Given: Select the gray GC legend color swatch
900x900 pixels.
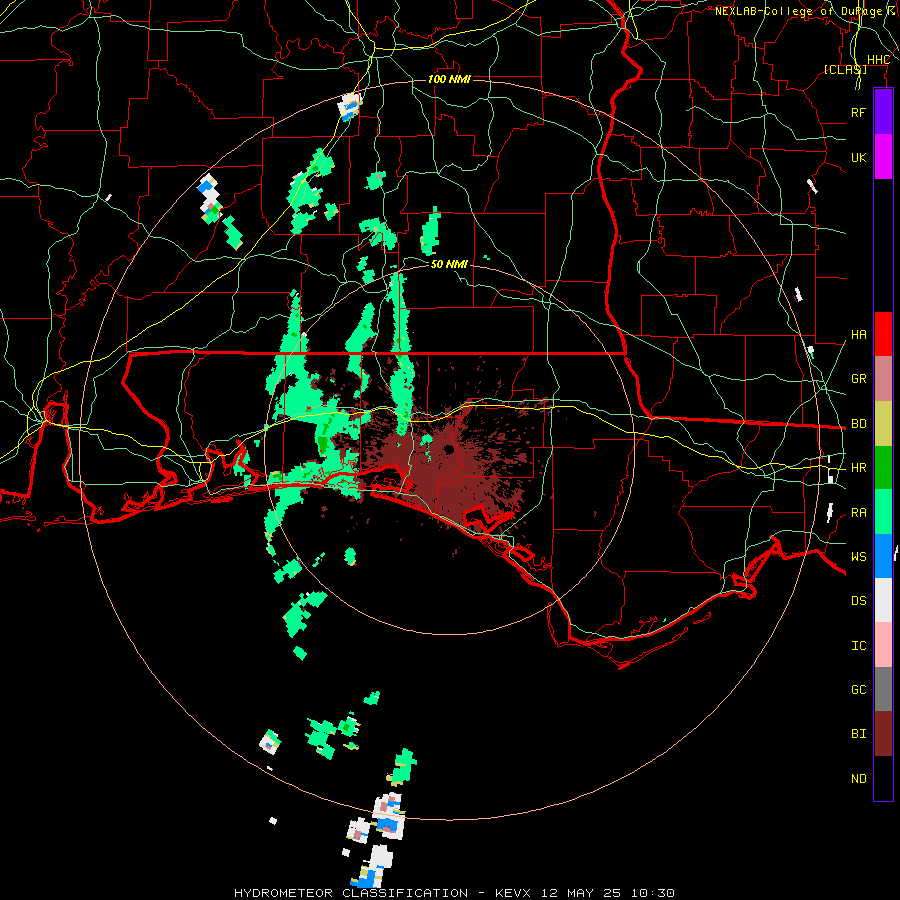Looking at the screenshot, I should point(883,689).
